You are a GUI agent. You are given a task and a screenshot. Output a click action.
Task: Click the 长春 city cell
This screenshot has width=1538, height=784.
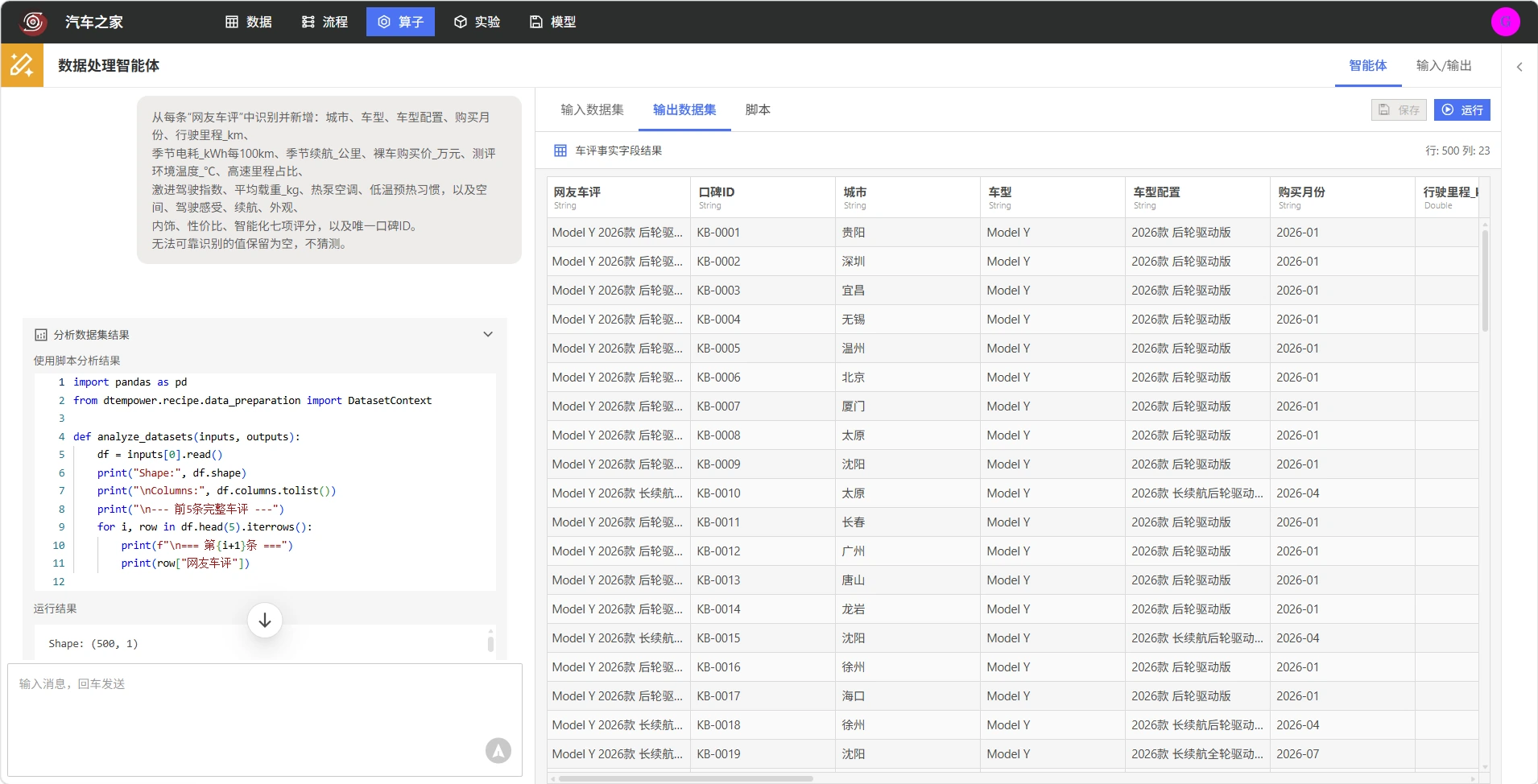[908, 522]
